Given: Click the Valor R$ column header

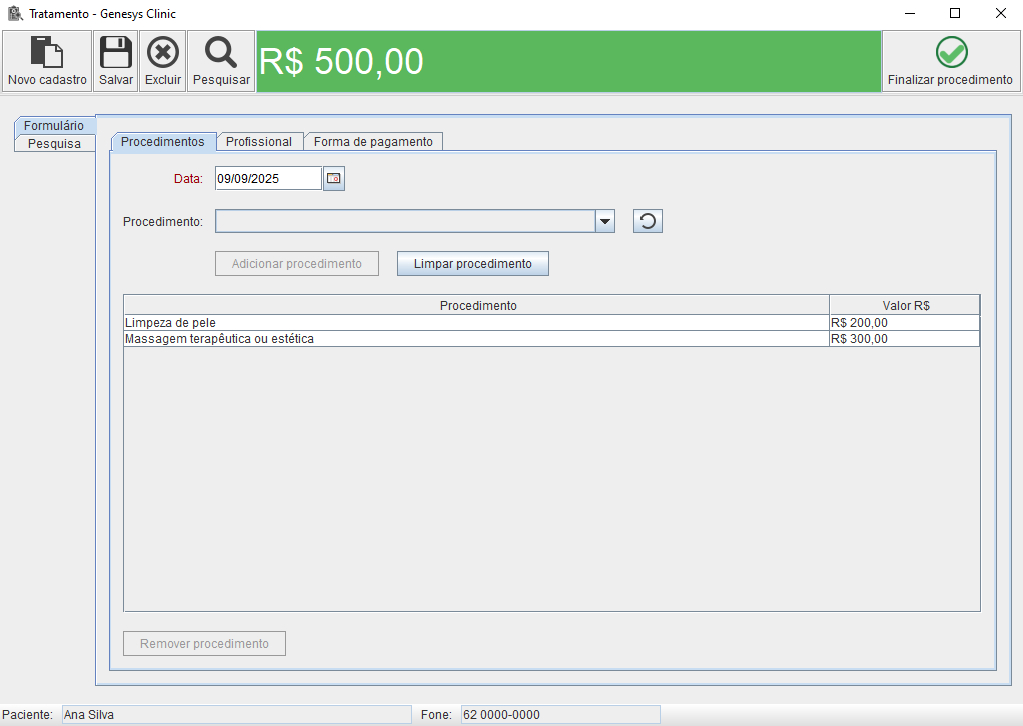Looking at the screenshot, I should point(905,305).
